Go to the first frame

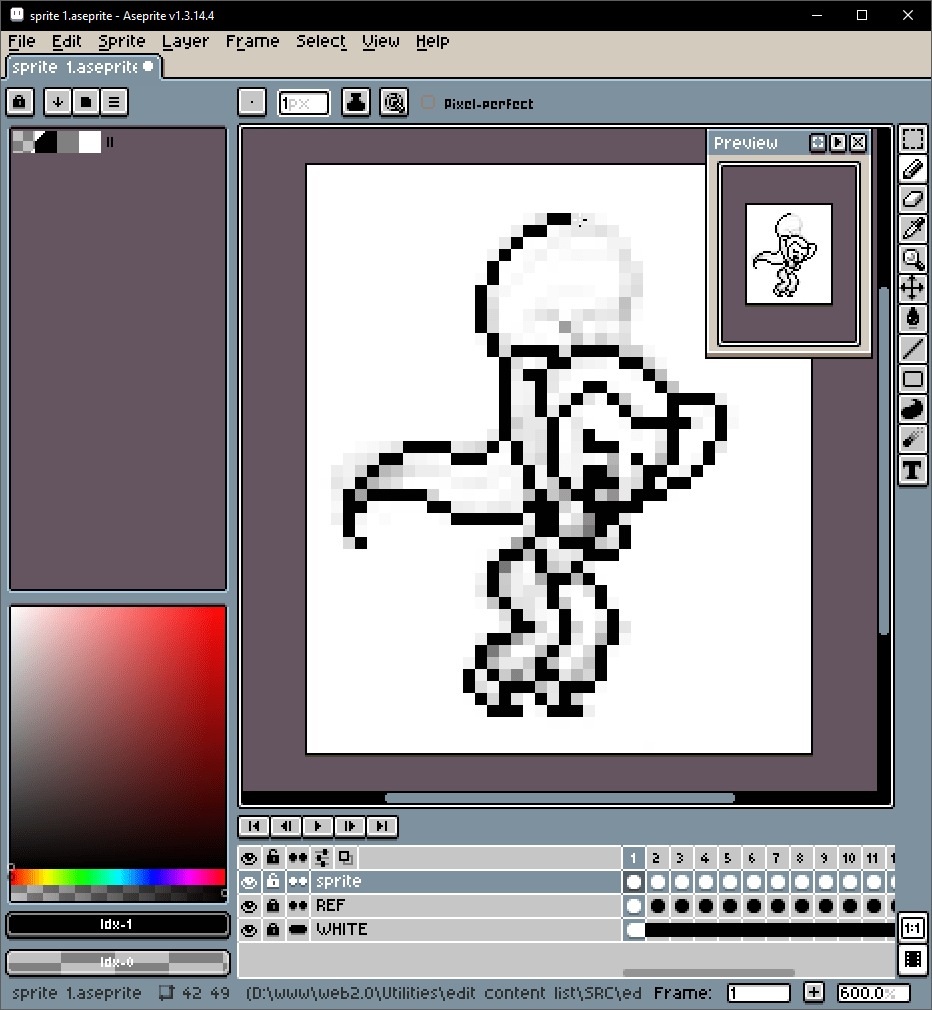coord(254,826)
